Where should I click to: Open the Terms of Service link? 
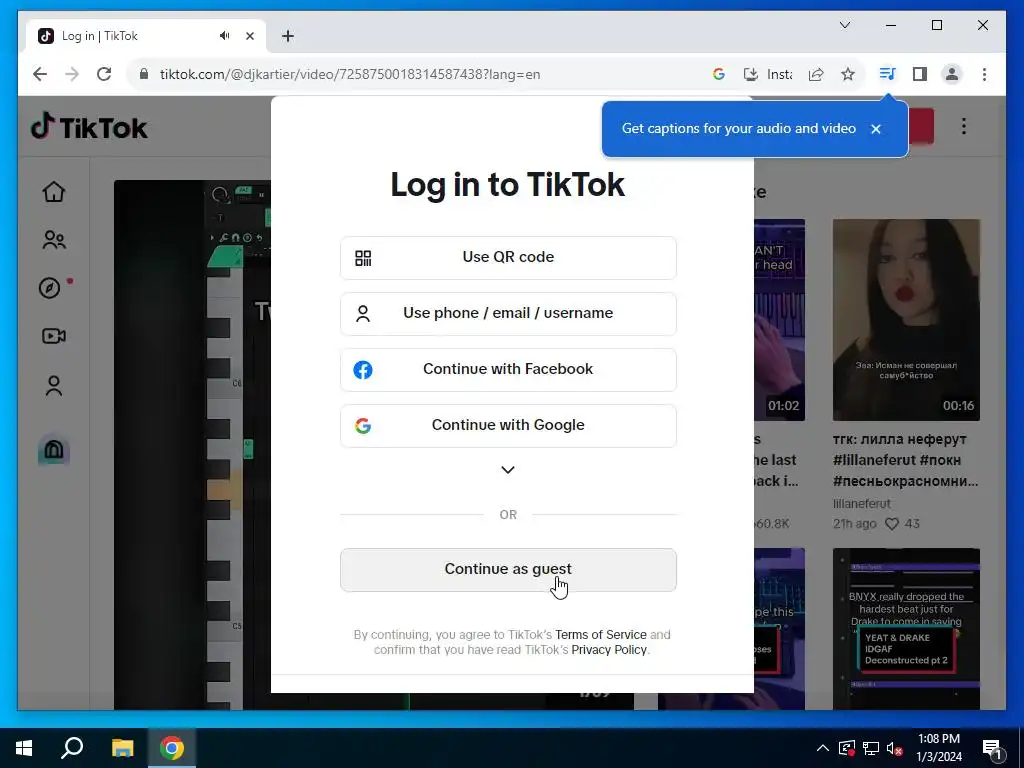click(x=600, y=635)
